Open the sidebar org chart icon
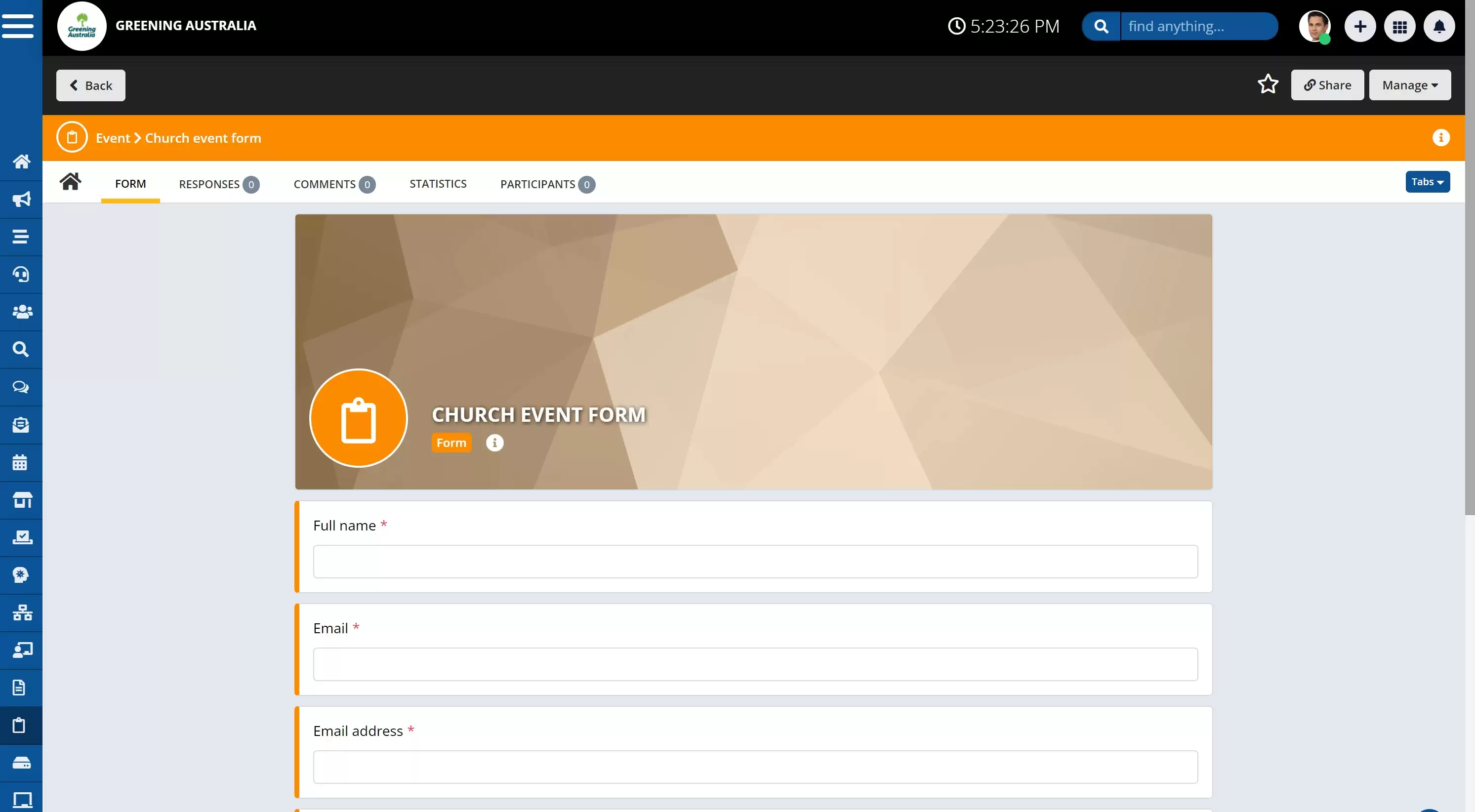This screenshot has width=1475, height=812. [x=21, y=613]
